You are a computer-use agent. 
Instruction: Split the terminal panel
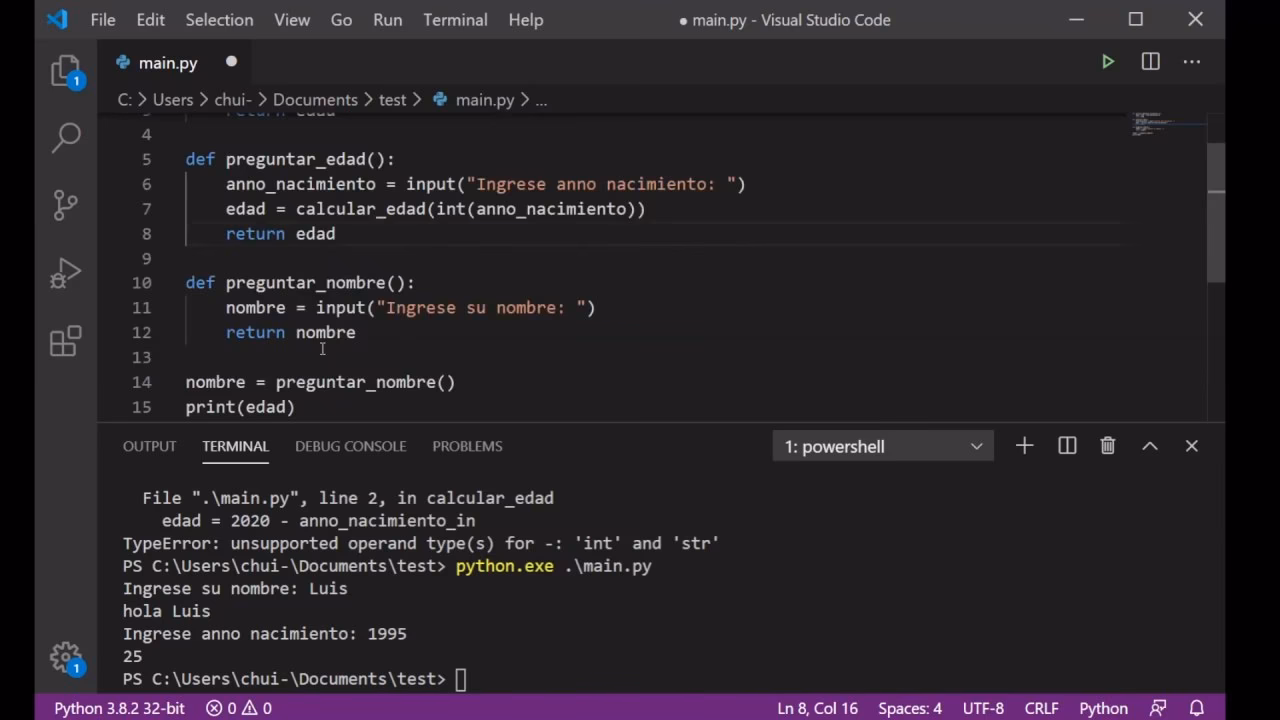[x=1067, y=446]
